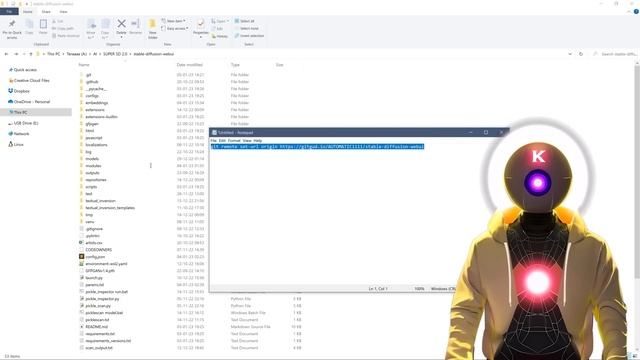Image resolution: width=640 pixels, height=360 pixels.
Task: Click the Explorer vertical scrollbar
Action: (x=637, y=171)
